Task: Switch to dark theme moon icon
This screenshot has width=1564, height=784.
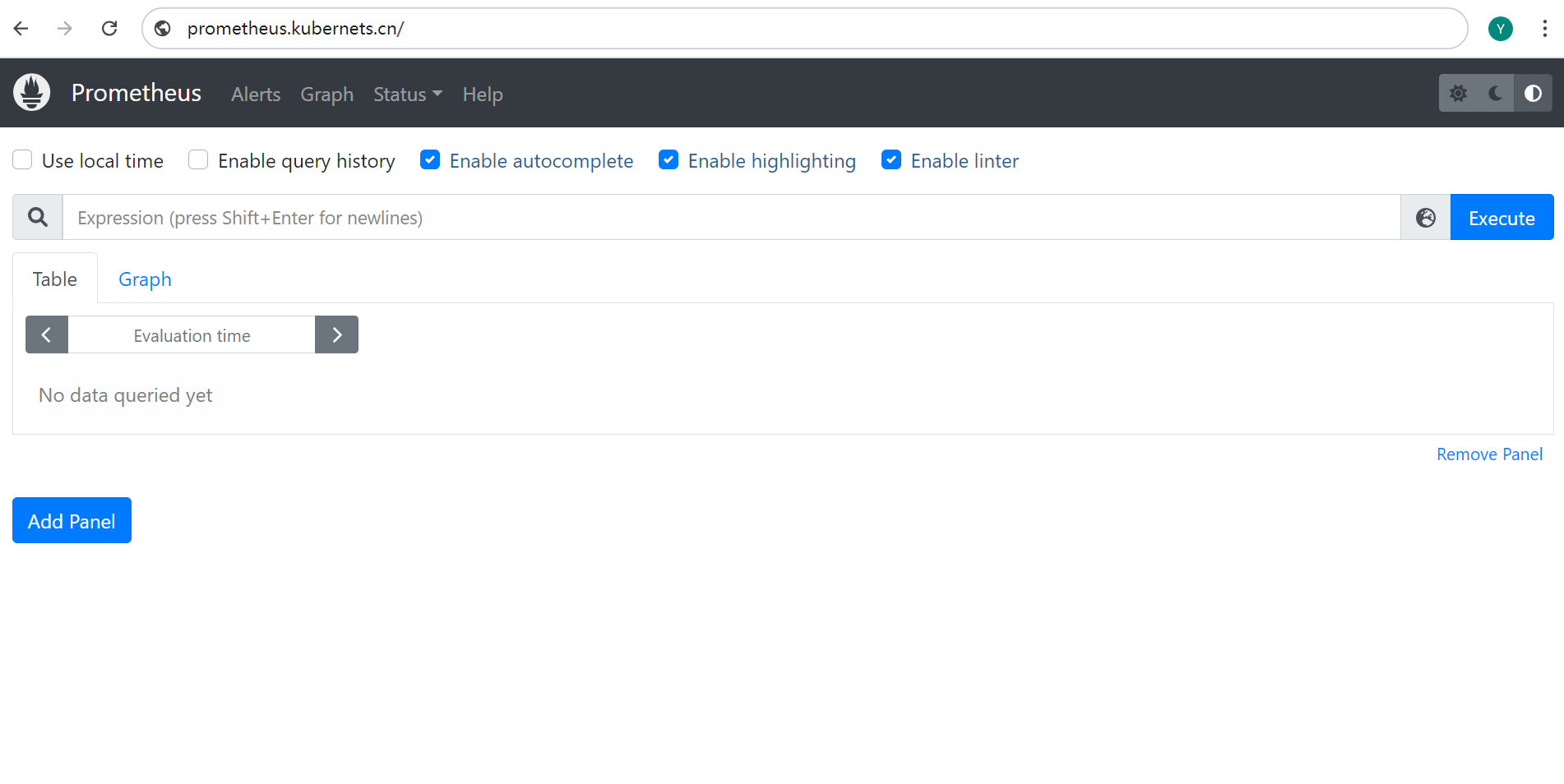Action: tap(1496, 93)
